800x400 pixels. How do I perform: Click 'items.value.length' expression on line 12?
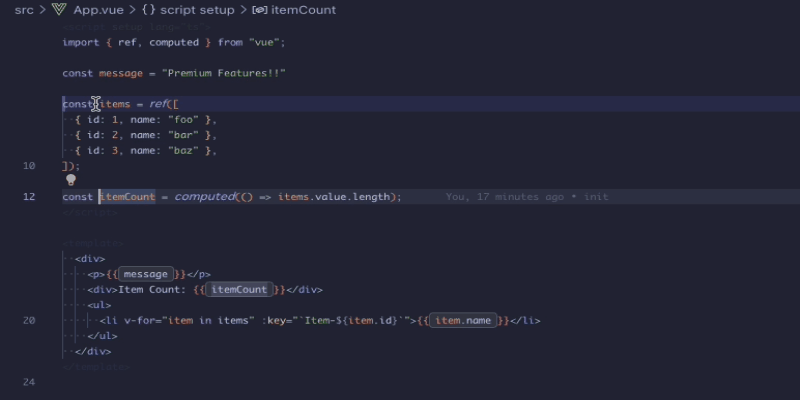point(334,196)
